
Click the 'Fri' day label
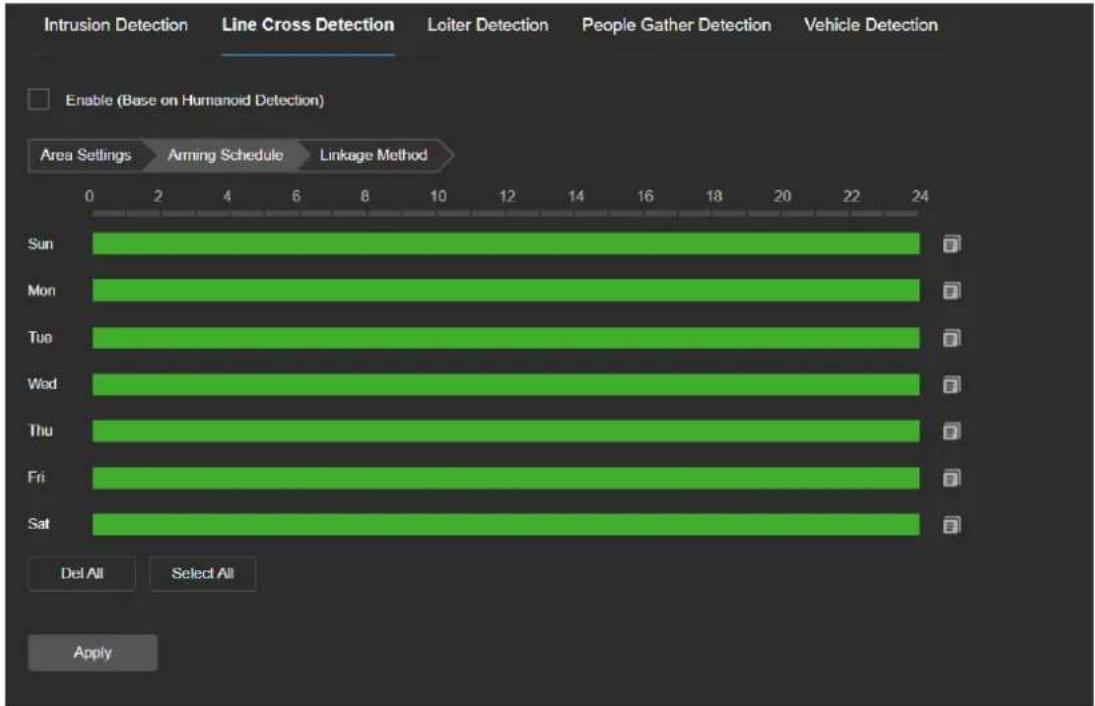(x=36, y=478)
